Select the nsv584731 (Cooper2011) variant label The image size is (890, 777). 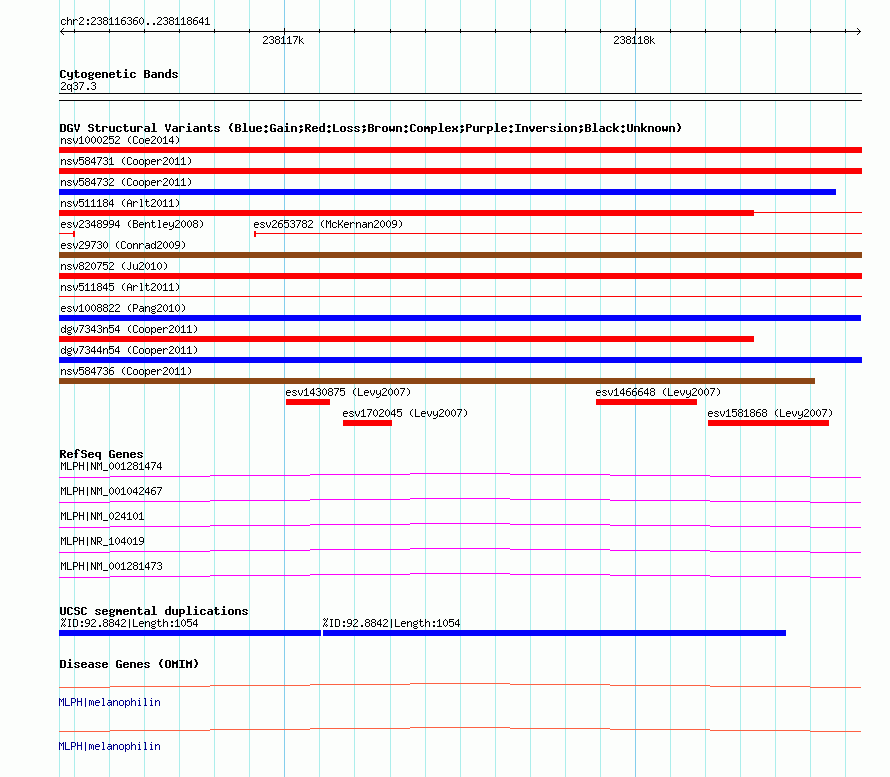(126, 161)
